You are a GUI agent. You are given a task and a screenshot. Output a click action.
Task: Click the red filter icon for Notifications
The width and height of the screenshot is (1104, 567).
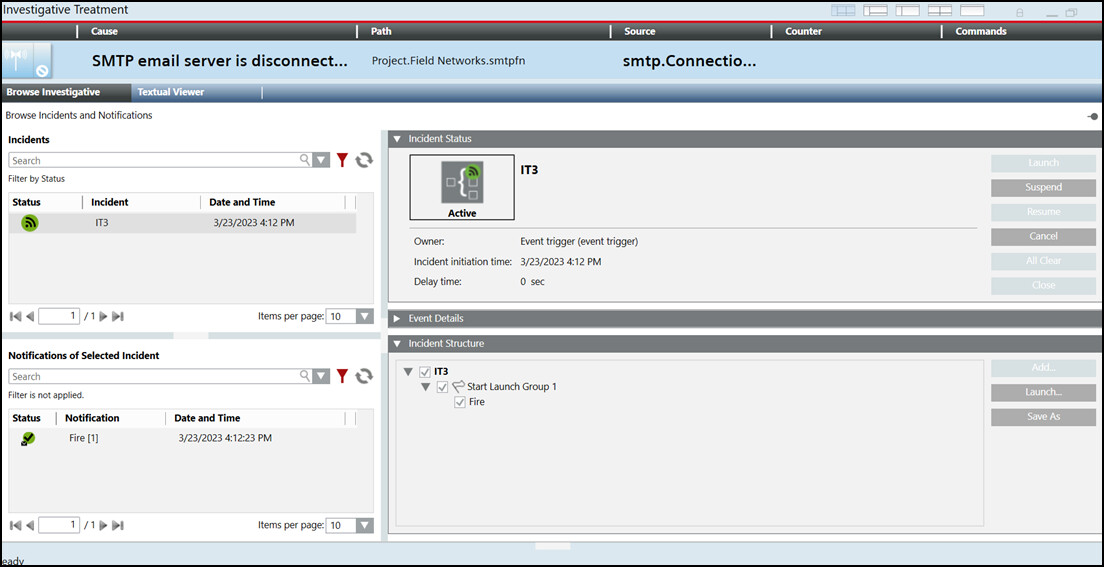[x=342, y=376]
